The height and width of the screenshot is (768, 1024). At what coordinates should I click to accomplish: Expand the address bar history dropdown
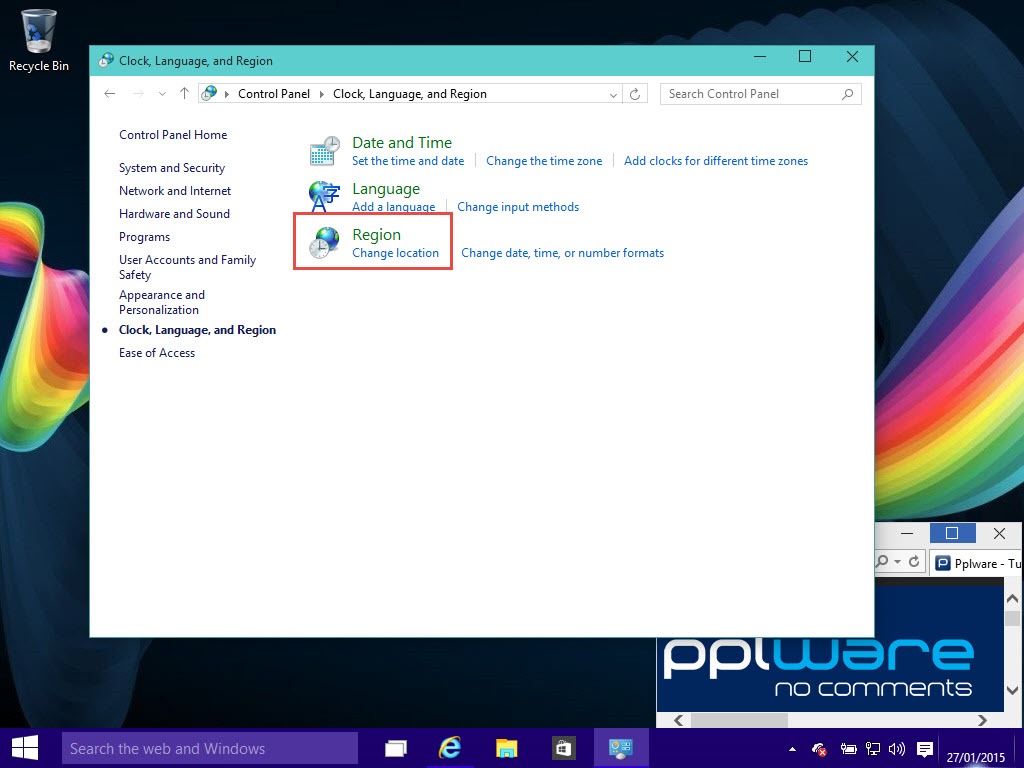pos(613,95)
